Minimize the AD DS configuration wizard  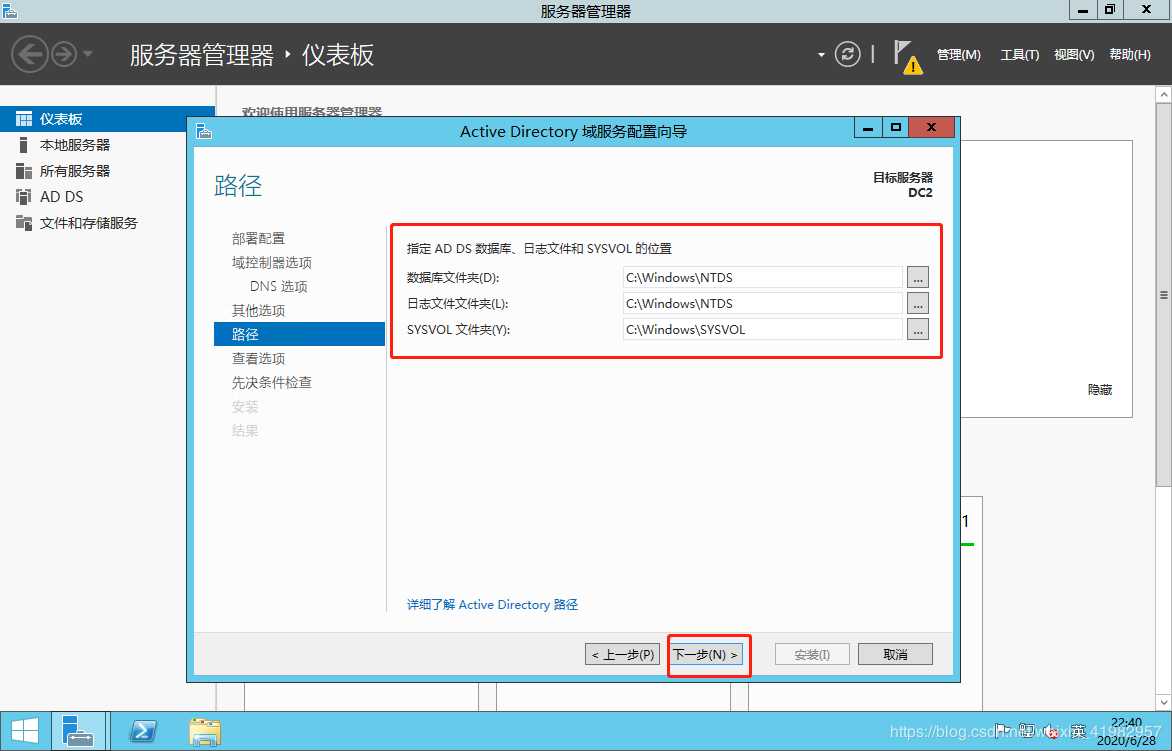pyautogui.click(x=868, y=127)
